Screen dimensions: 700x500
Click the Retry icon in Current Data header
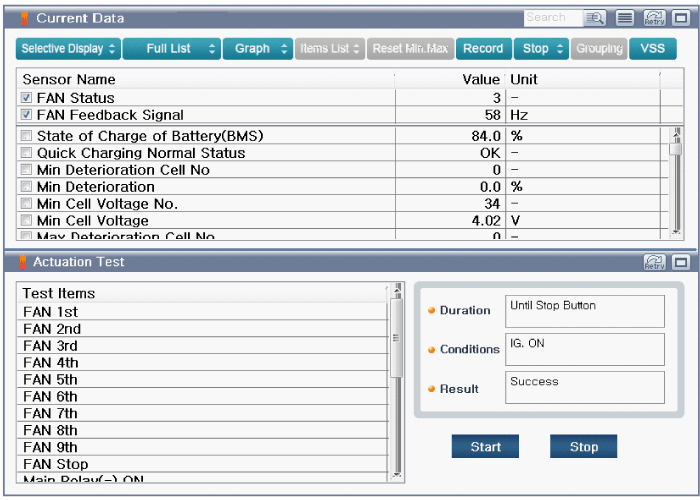654,18
